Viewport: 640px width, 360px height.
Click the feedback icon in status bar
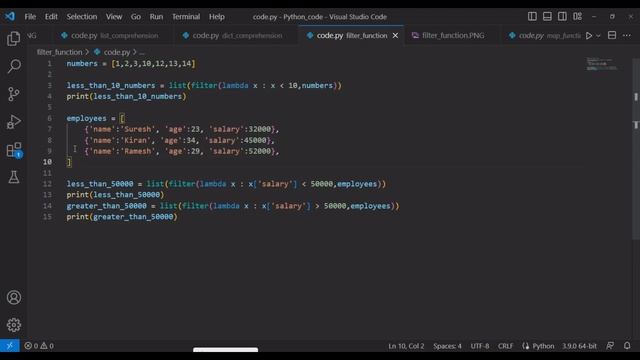point(610,346)
